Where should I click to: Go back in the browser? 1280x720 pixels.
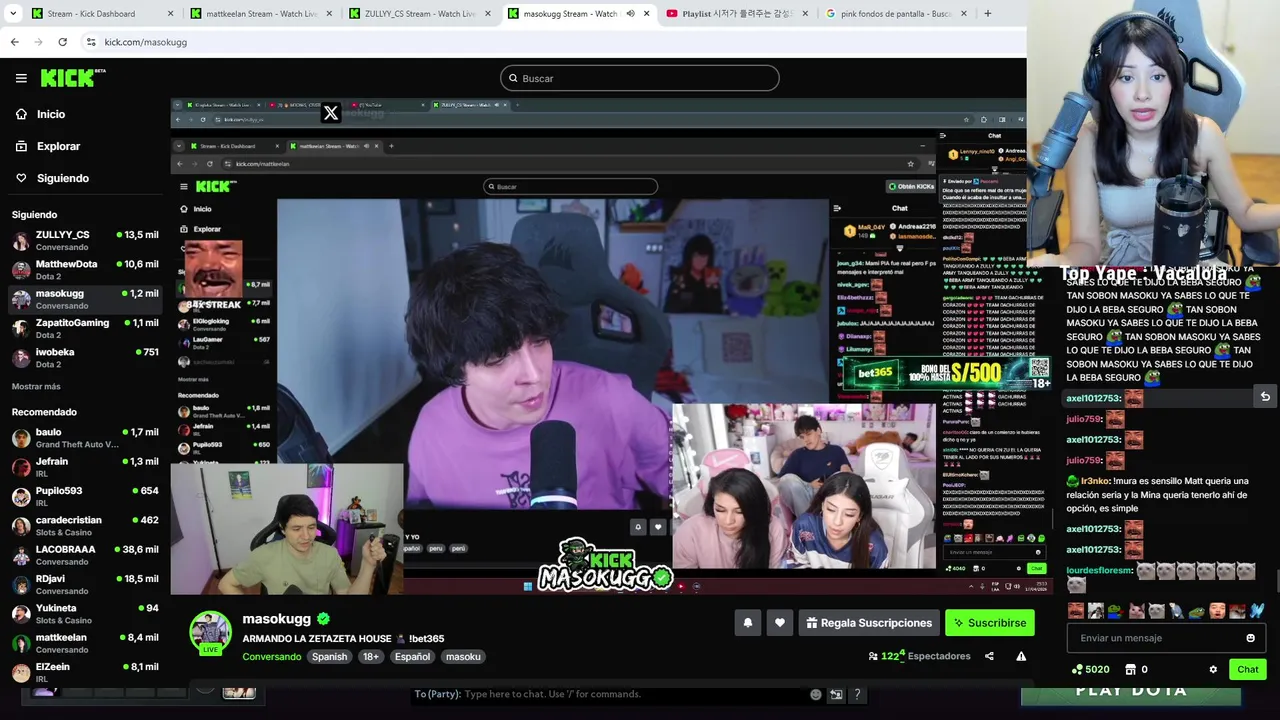pyautogui.click(x=15, y=42)
